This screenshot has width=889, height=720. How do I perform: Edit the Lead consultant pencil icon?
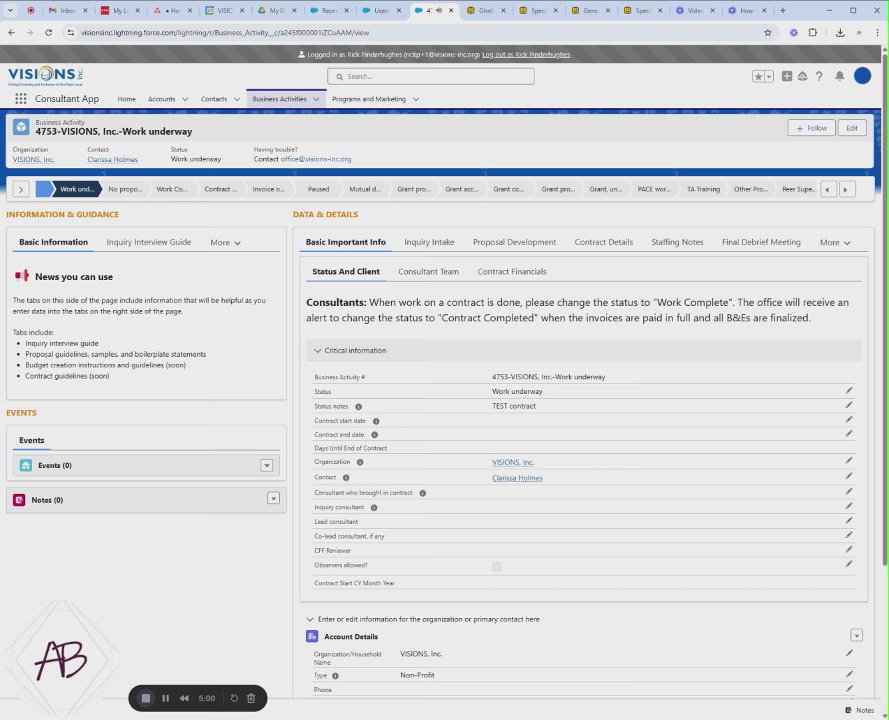pos(849,520)
